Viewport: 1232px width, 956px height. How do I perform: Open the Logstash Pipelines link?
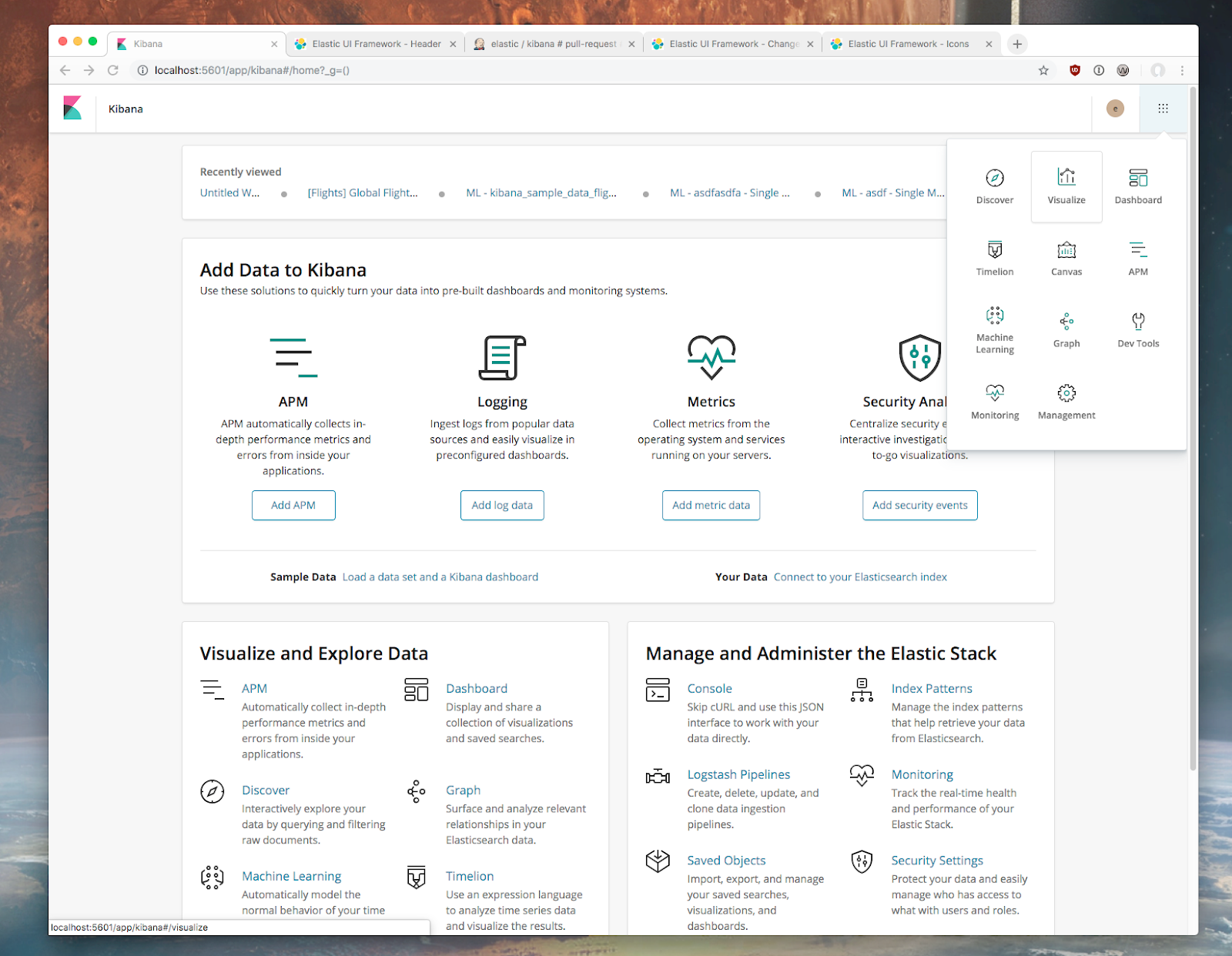(738, 774)
